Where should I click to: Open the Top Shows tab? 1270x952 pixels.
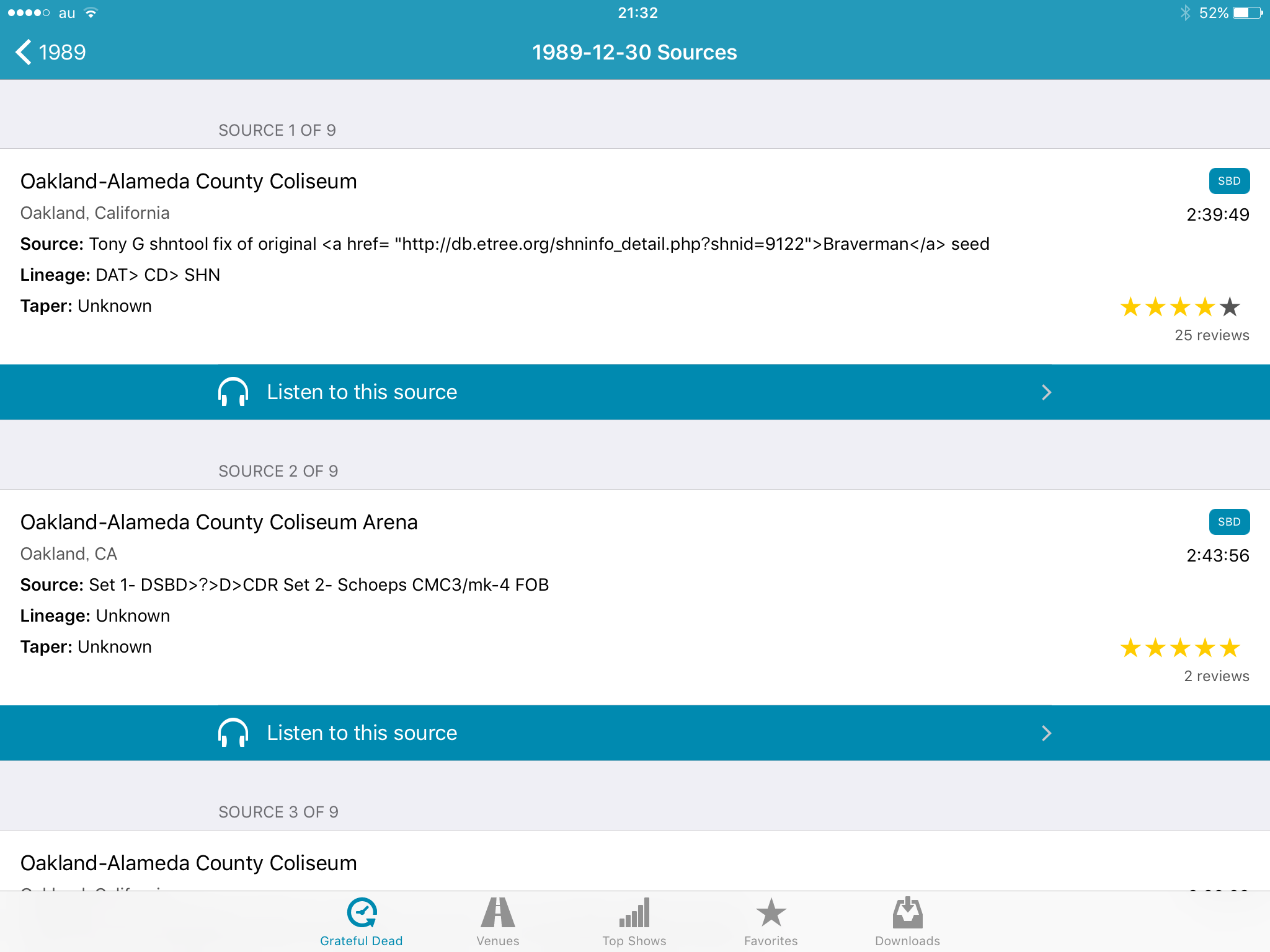[634, 922]
